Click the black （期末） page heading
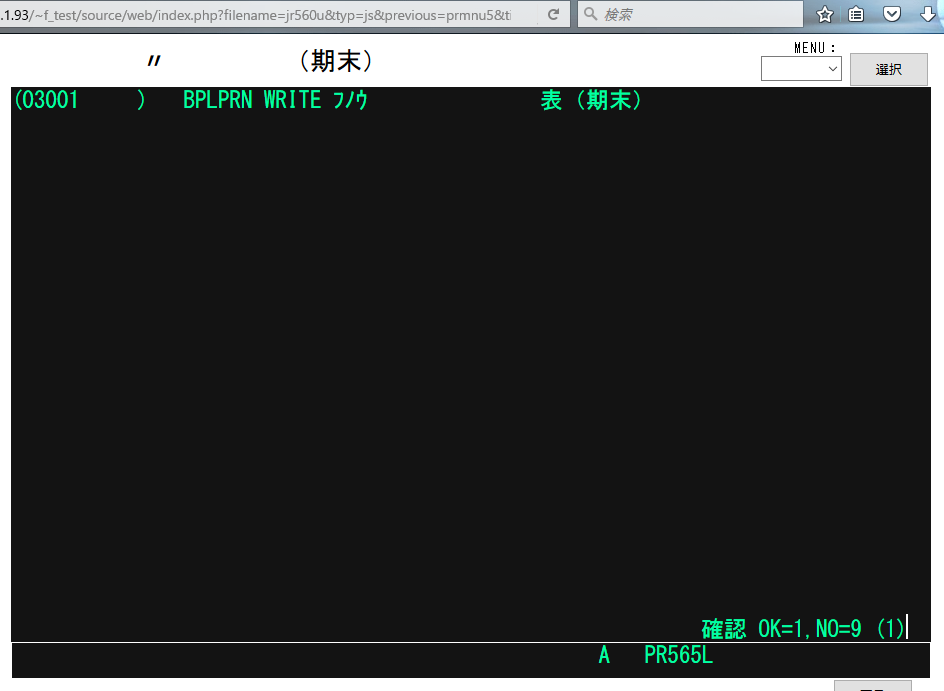The height and width of the screenshot is (691, 944). [335, 62]
